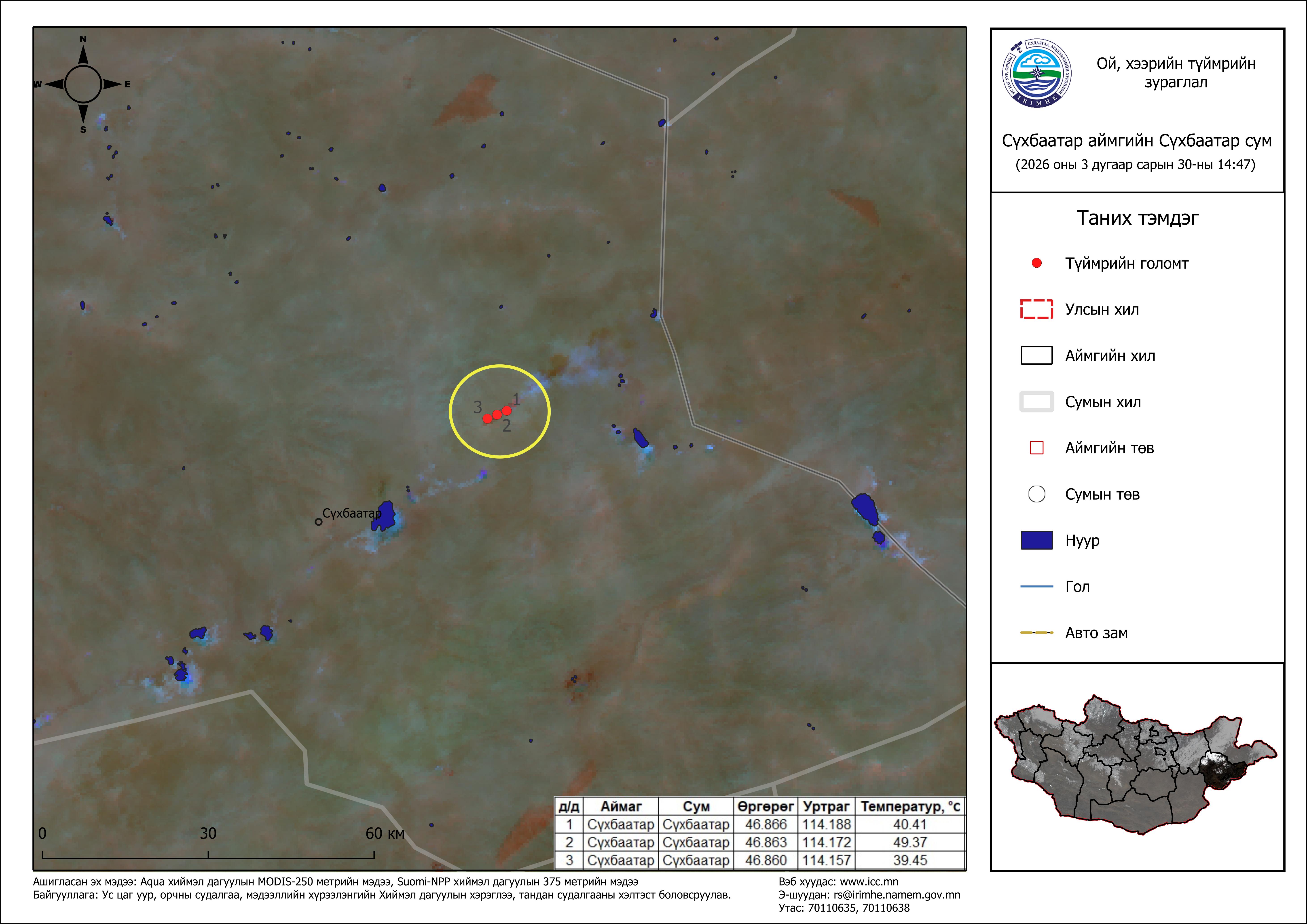Click table row 2 temperature value 49.37
Image resolution: width=1307 pixels, height=924 pixels.
(910, 842)
